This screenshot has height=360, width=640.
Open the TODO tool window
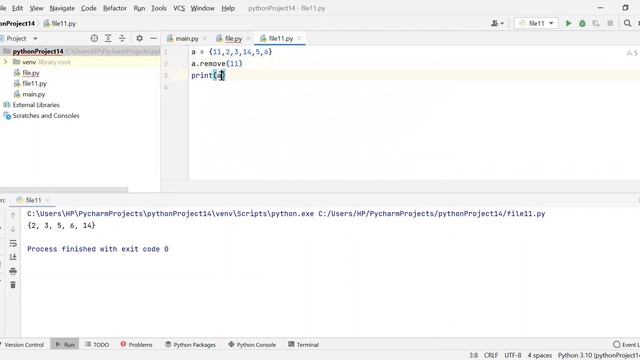[x=97, y=344]
